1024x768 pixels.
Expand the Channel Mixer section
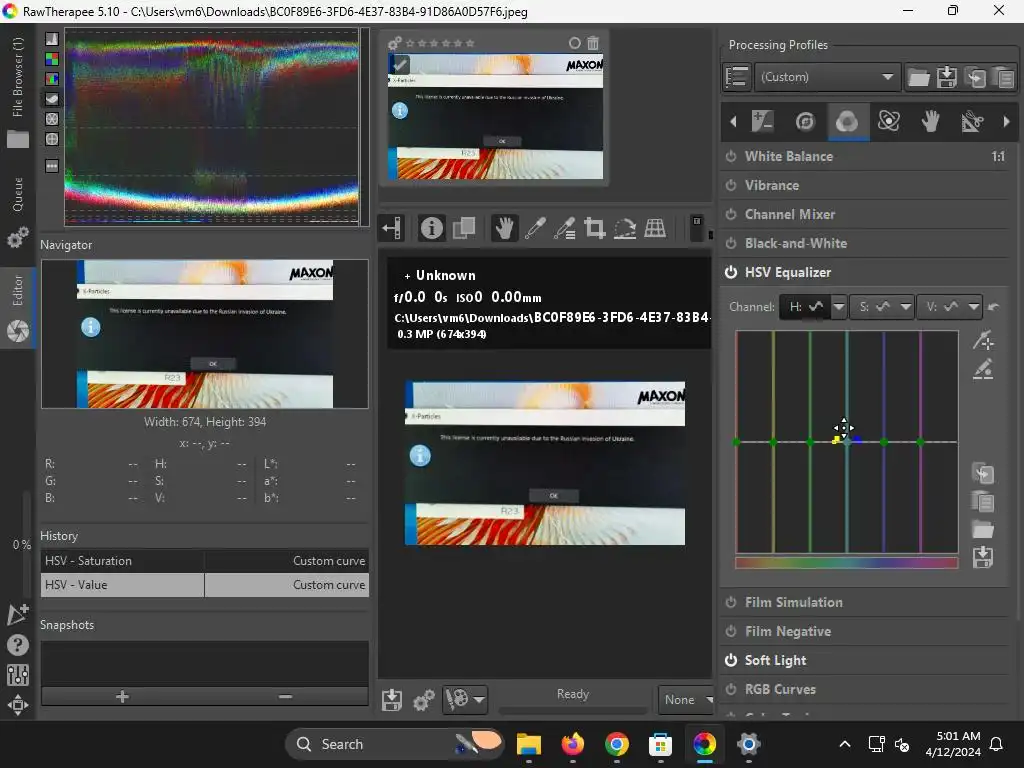point(790,214)
